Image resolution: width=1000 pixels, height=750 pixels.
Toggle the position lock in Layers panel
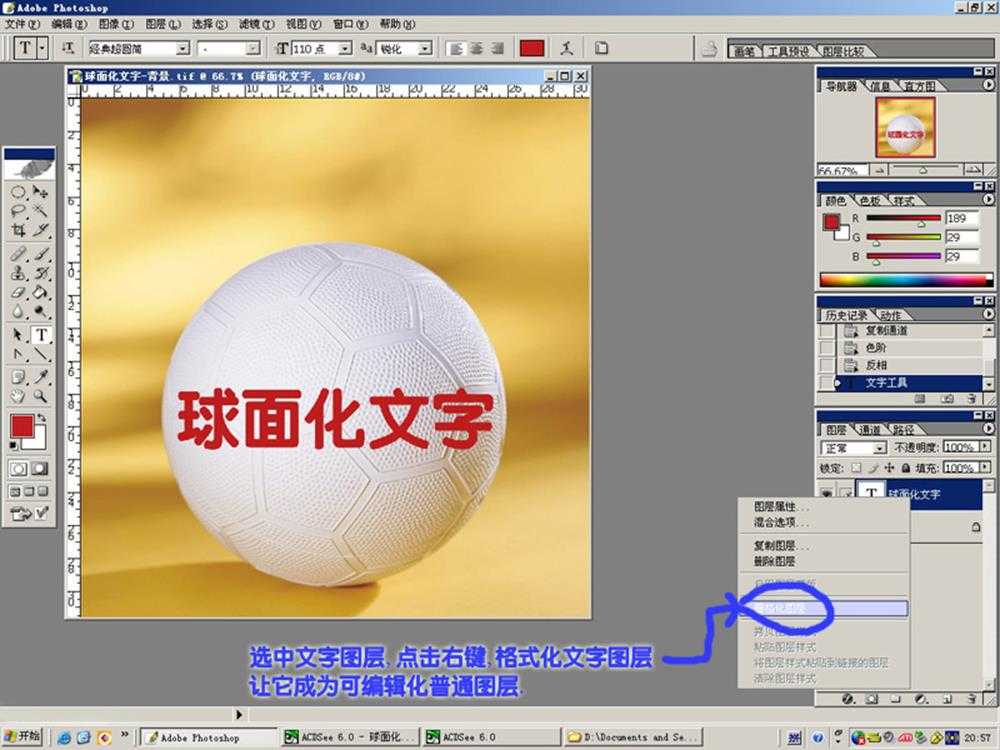point(888,467)
